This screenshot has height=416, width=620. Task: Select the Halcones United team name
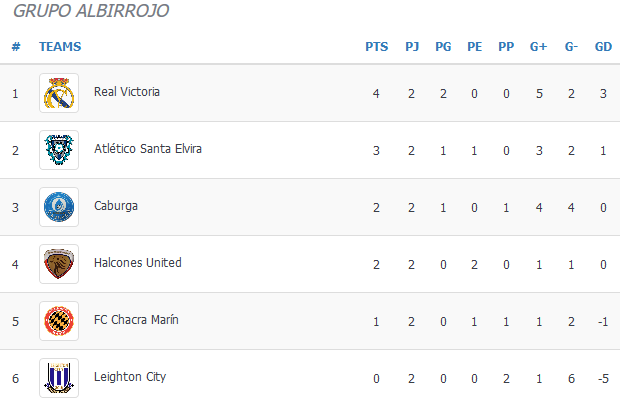coord(138,263)
